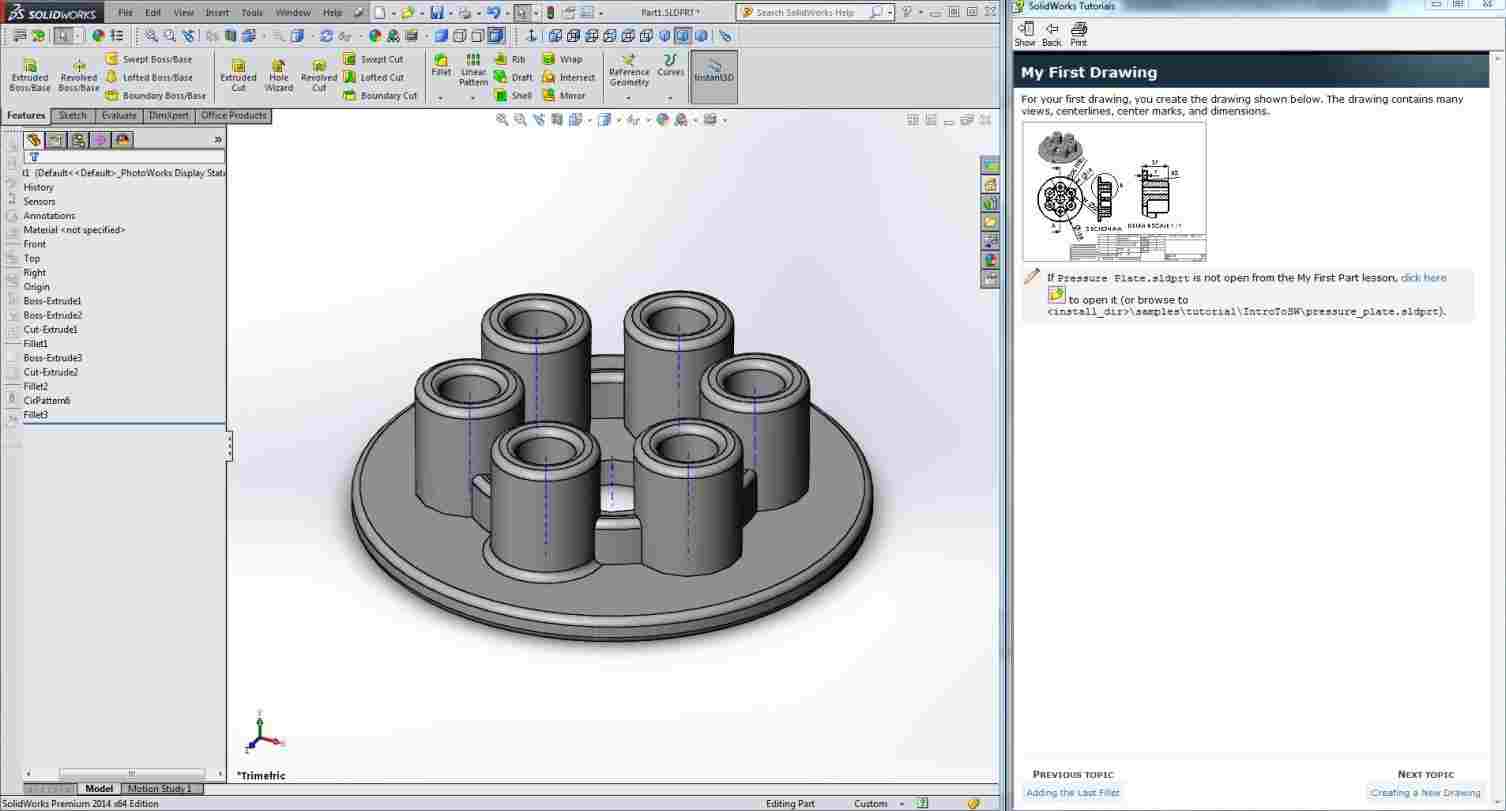Expand the Fillet dropdown arrow
Screen dimensions: 1506x811
(x=440, y=98)
